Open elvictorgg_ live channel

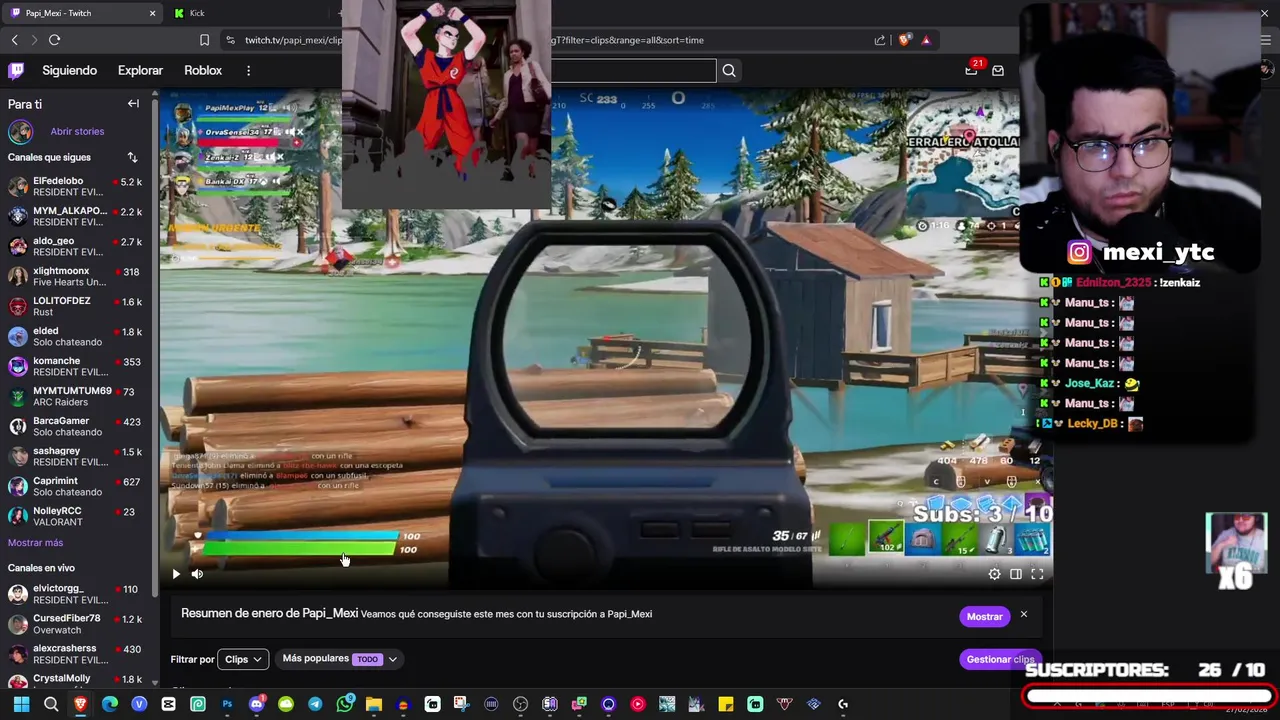pos(75,595)
